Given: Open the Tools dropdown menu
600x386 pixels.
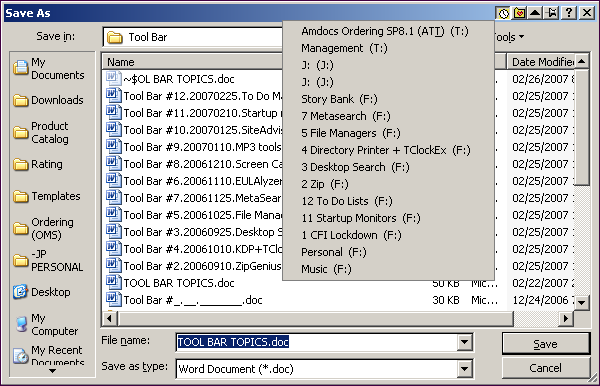Looking at the screenshot, I should 509,37.
